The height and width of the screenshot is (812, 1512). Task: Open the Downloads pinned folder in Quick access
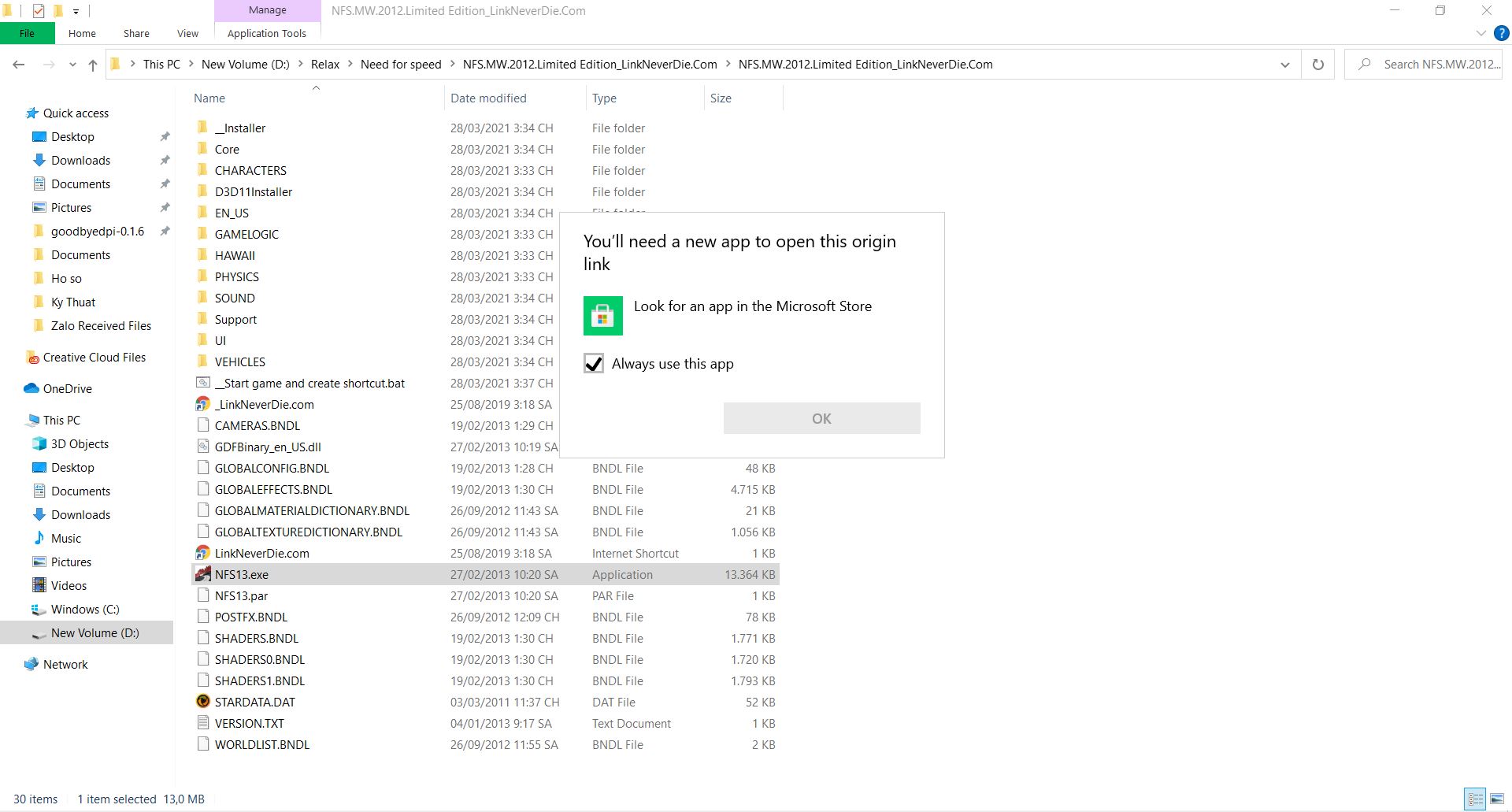pos(80,160)
